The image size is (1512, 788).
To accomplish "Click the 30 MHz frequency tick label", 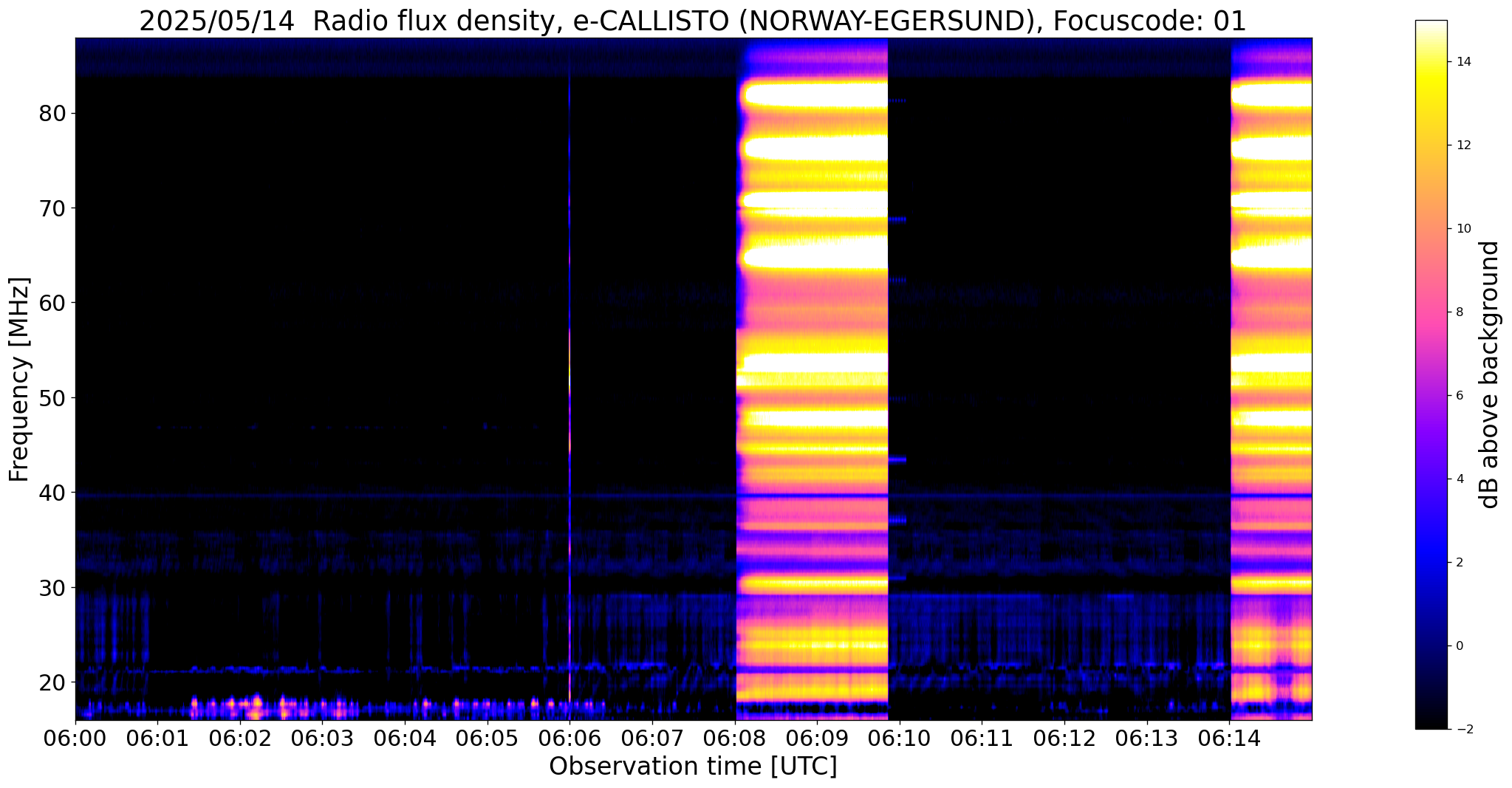I will (53, 588).
